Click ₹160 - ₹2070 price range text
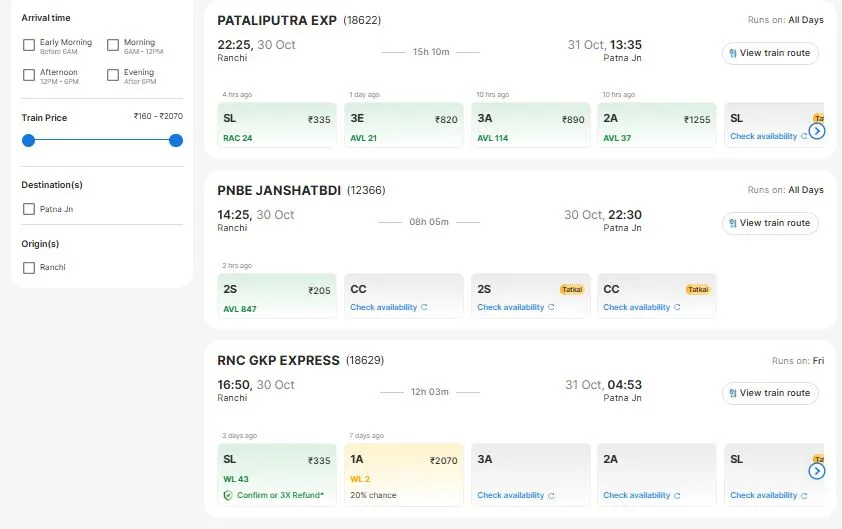Image resolution: width=842 pixels, height=529 pixels. (158, 116)
